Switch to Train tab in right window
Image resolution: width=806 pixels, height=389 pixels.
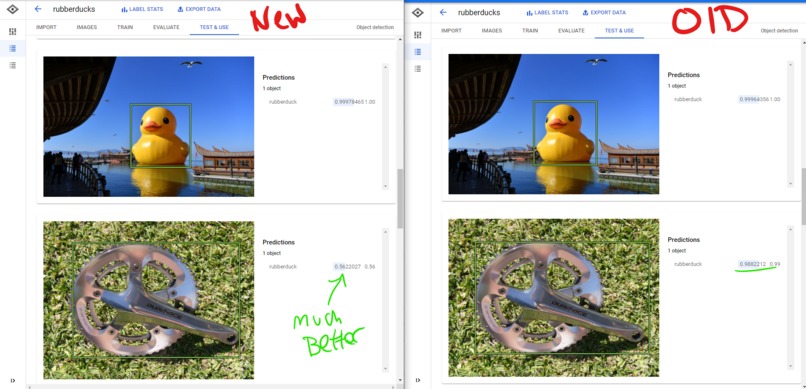point(530,30)
